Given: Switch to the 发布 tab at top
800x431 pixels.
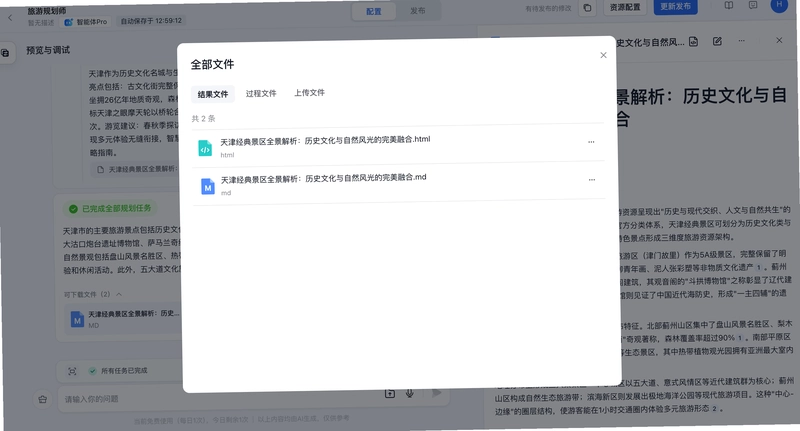Looking at the screenshot, I should (417, 11).
